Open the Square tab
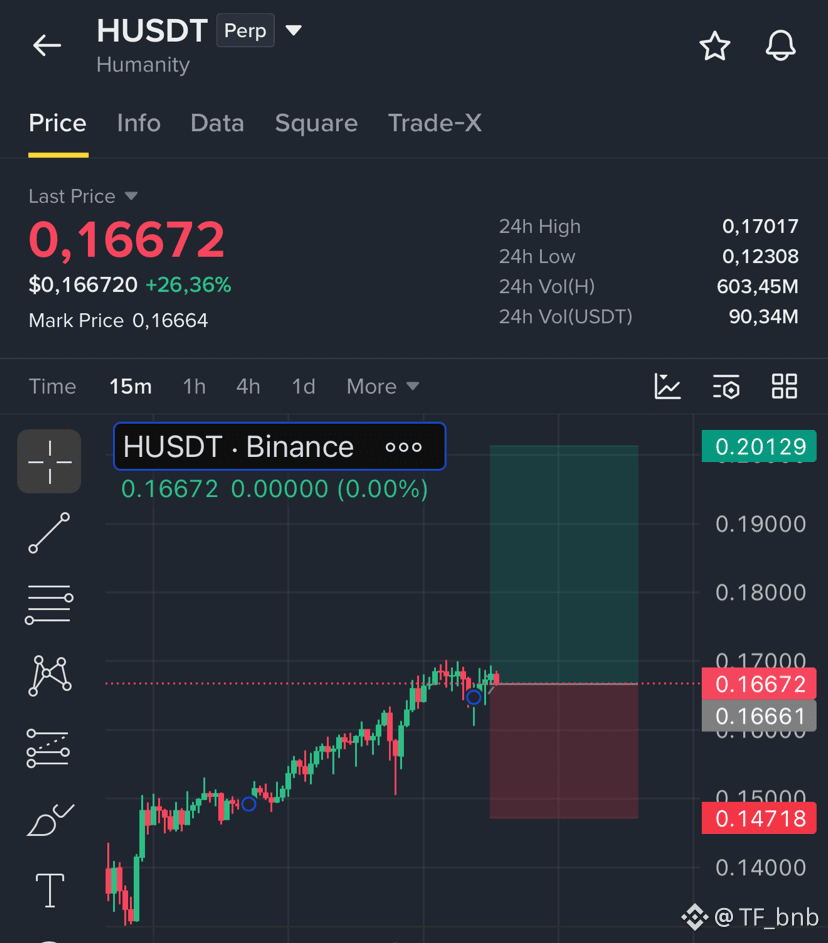This screenshot has height=943, width=828. tap(316, 123)
